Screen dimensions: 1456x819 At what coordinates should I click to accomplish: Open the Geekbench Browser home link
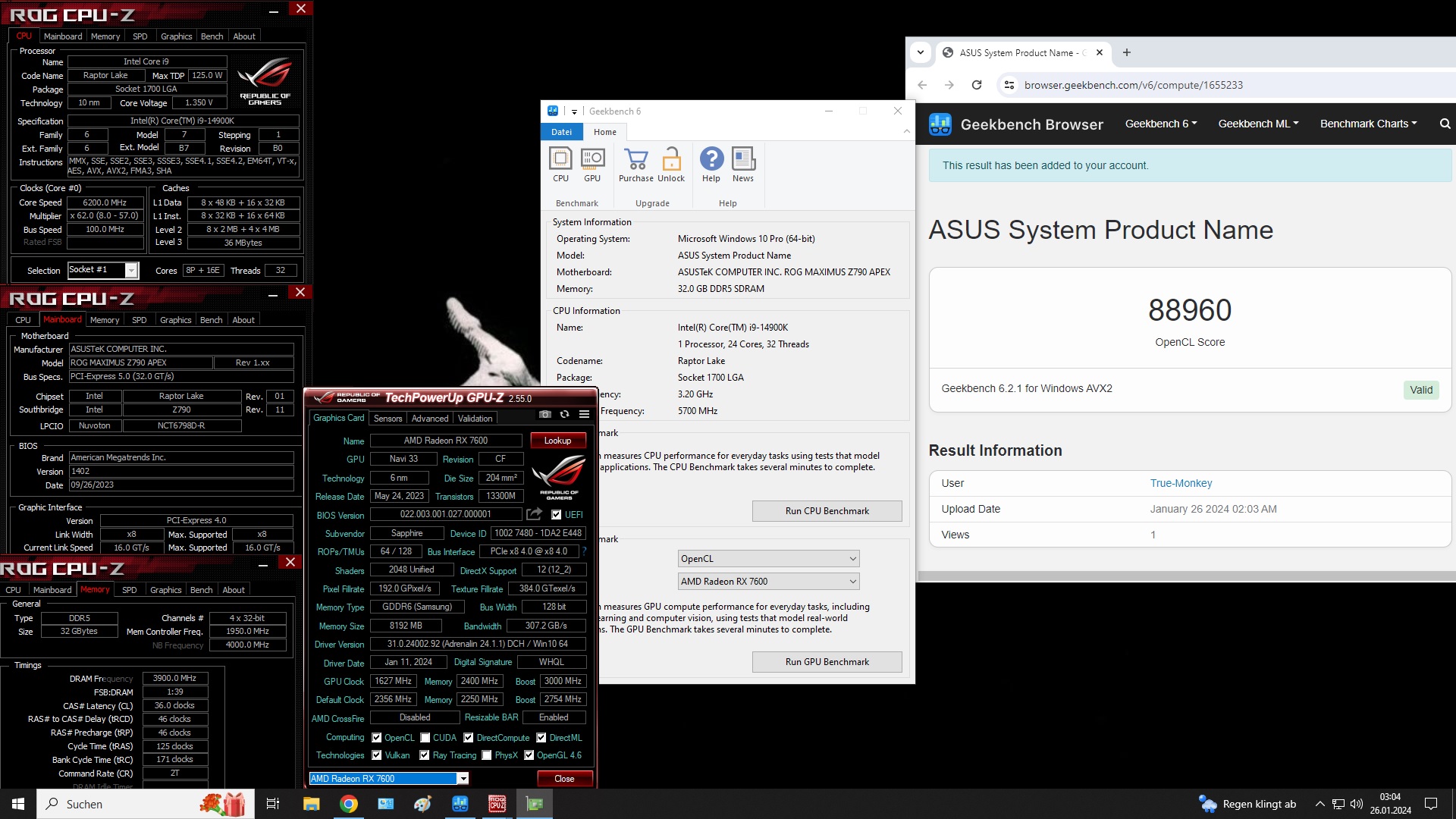pyautogui.click(x=1016, y=124)
